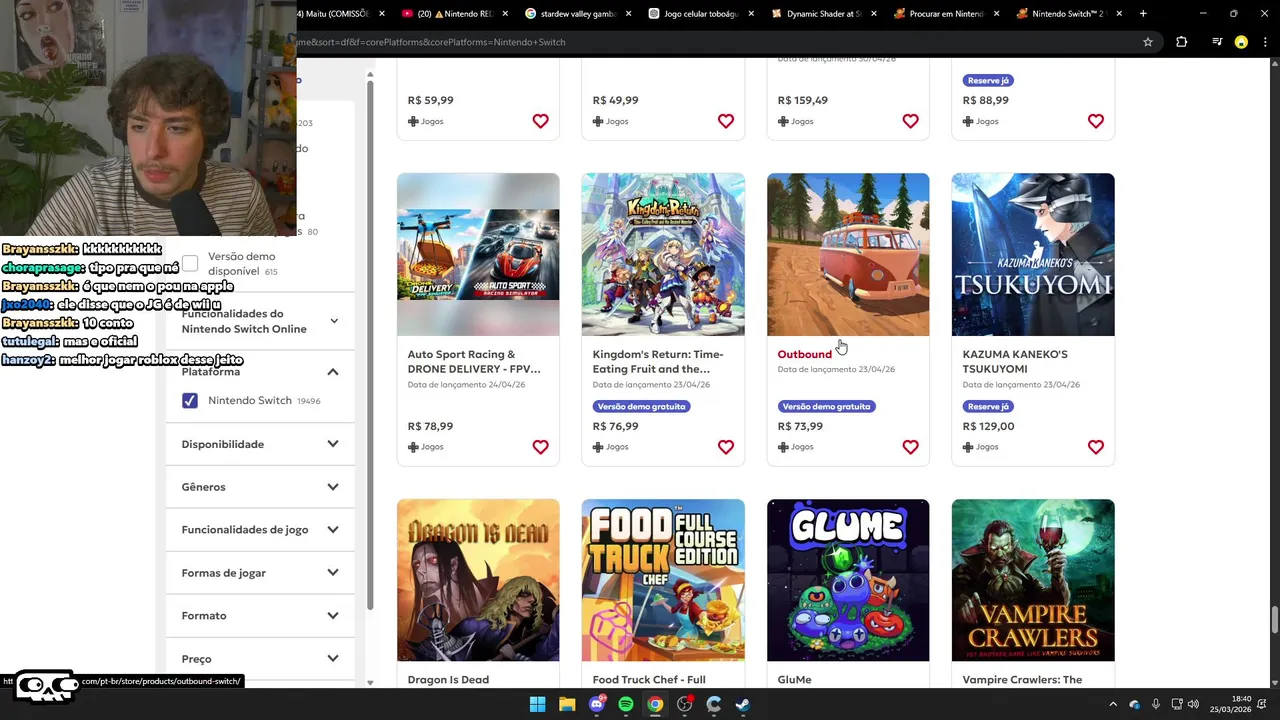Open the Tsukuyomi cover image
The image size is (1280, 720).
[x=1033, y=255]
